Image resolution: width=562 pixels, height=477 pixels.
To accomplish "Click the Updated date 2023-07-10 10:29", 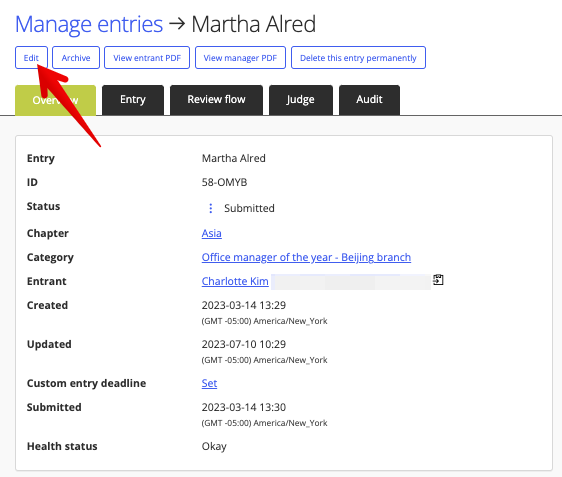I will coord(244,344).
